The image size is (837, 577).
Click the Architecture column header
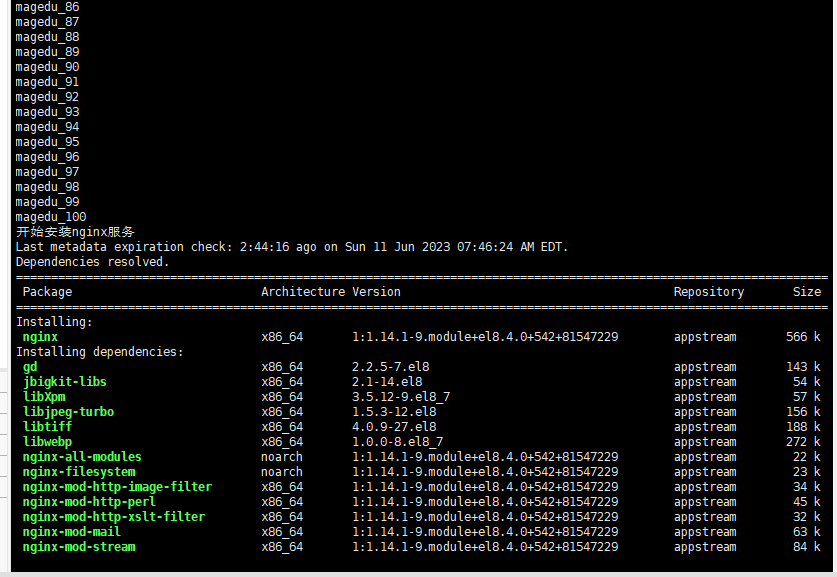[303, 292]
